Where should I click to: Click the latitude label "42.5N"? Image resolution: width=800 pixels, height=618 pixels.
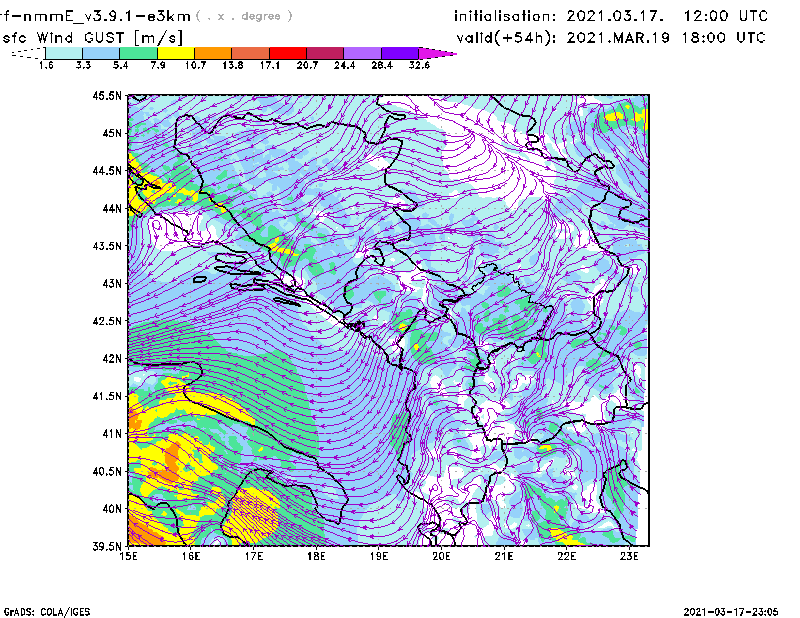(x=107, y=321)
